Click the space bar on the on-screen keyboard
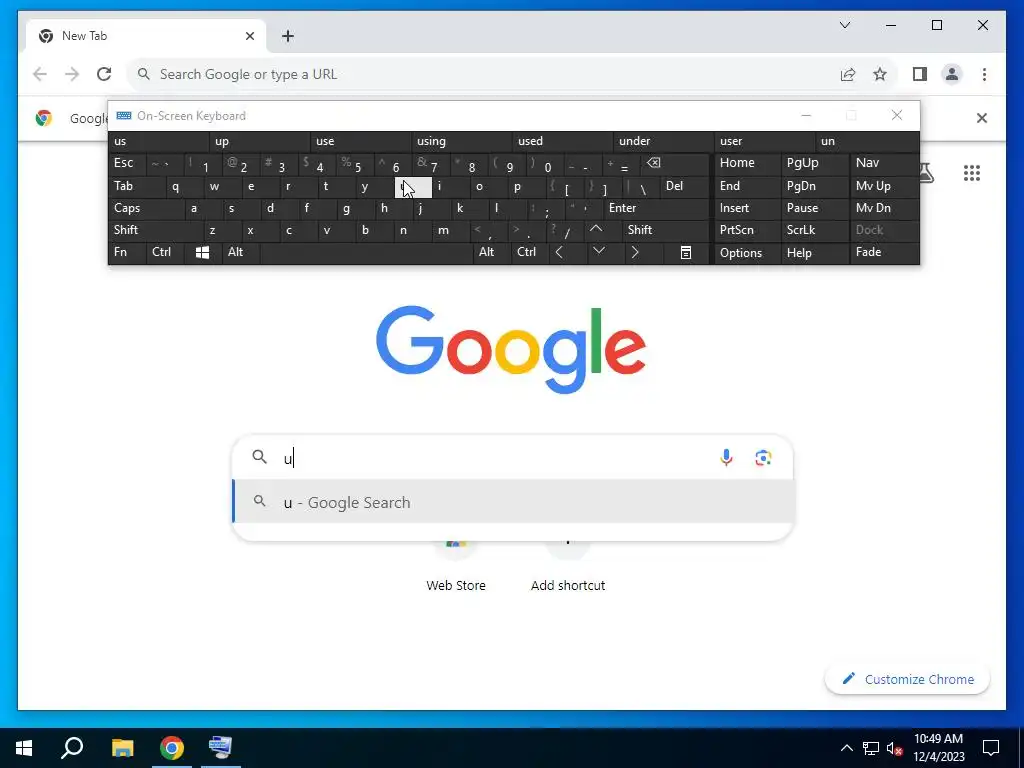1024x768 pixels. (366, 252)
